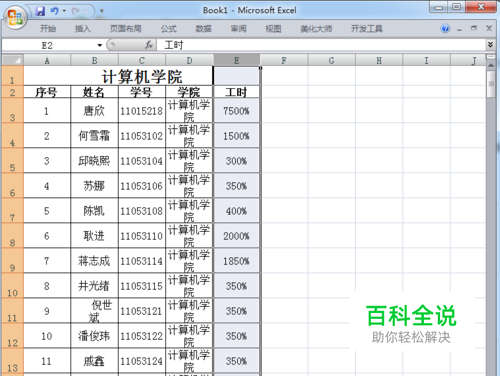Select column H header
Image resolution: width=500 pixels, height=376 pixels.
point(379,60)
